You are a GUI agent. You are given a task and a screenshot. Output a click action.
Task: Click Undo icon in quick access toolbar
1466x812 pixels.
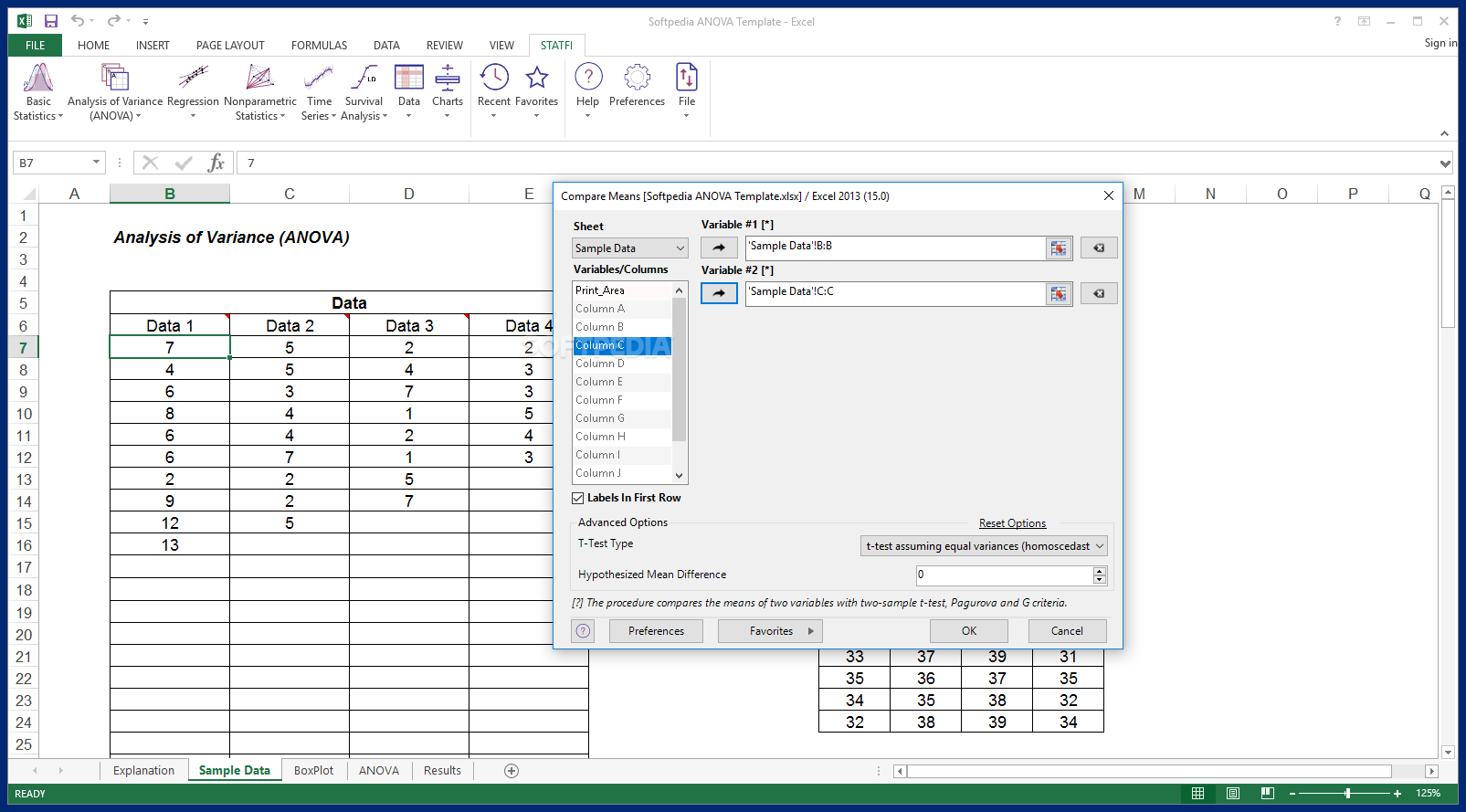coord(78,21)
